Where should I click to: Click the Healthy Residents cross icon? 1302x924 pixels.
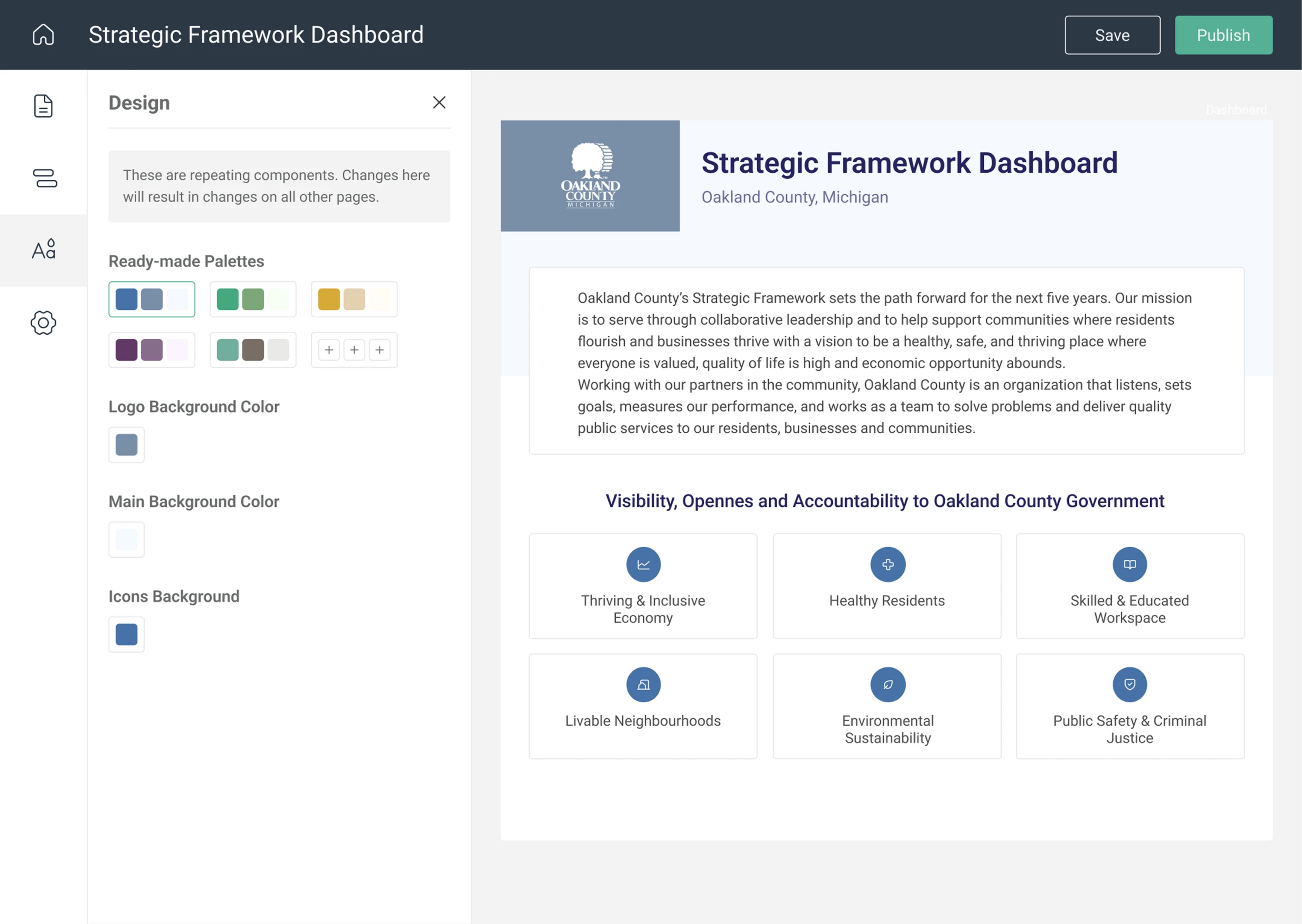[887, 564]
